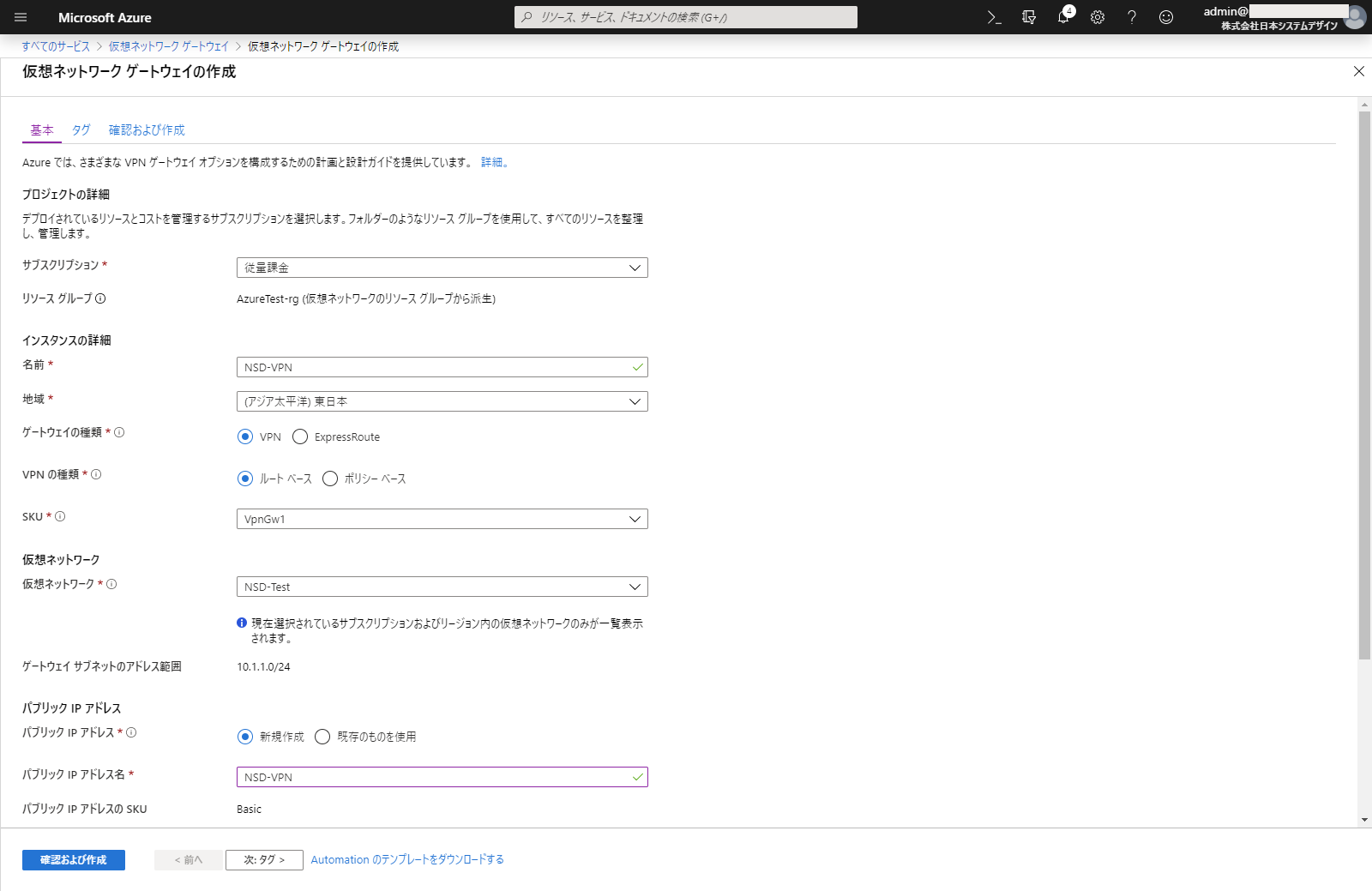Viewport: 1372px width, 891px height.
Task: Open portal settings gear
Action: (1098, 17)
